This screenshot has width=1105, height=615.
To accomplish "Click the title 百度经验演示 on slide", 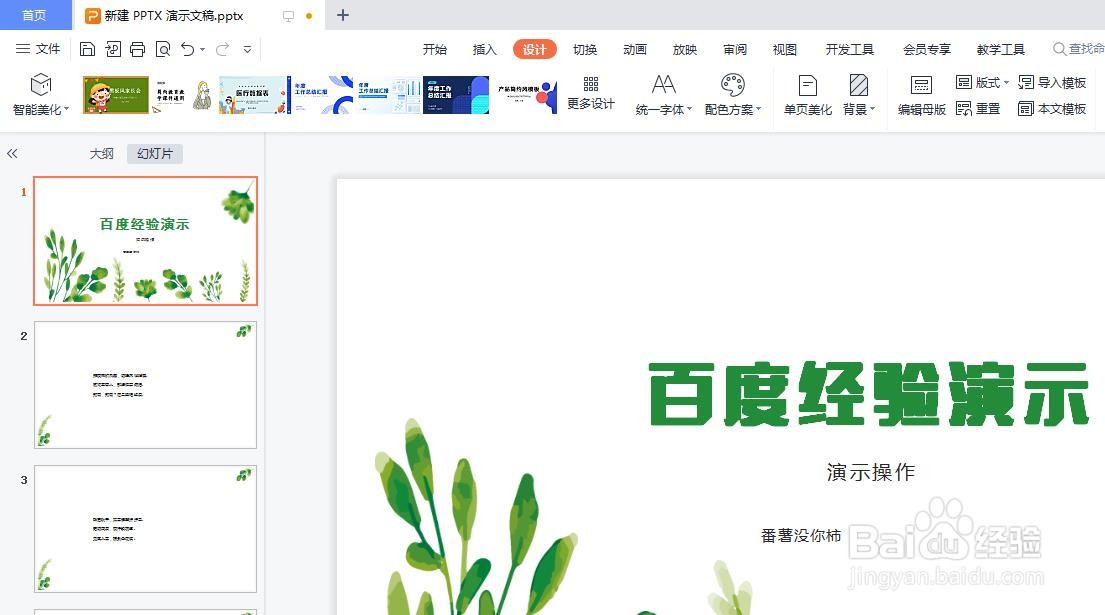I will pos(869,395).
